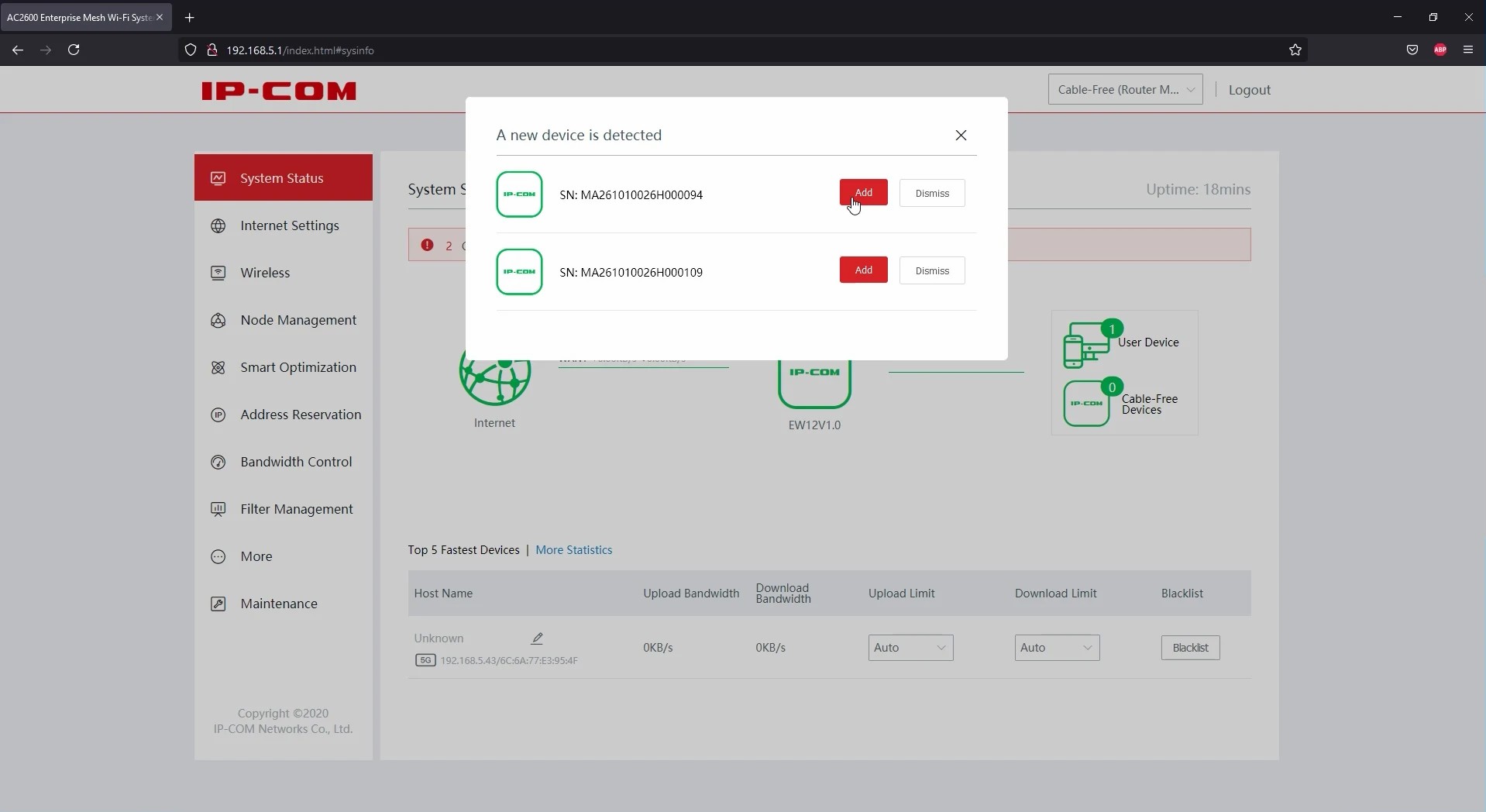Close the new device detected dialog
The height and width of the screenshot is (812, 1486).
coord(961,136)
